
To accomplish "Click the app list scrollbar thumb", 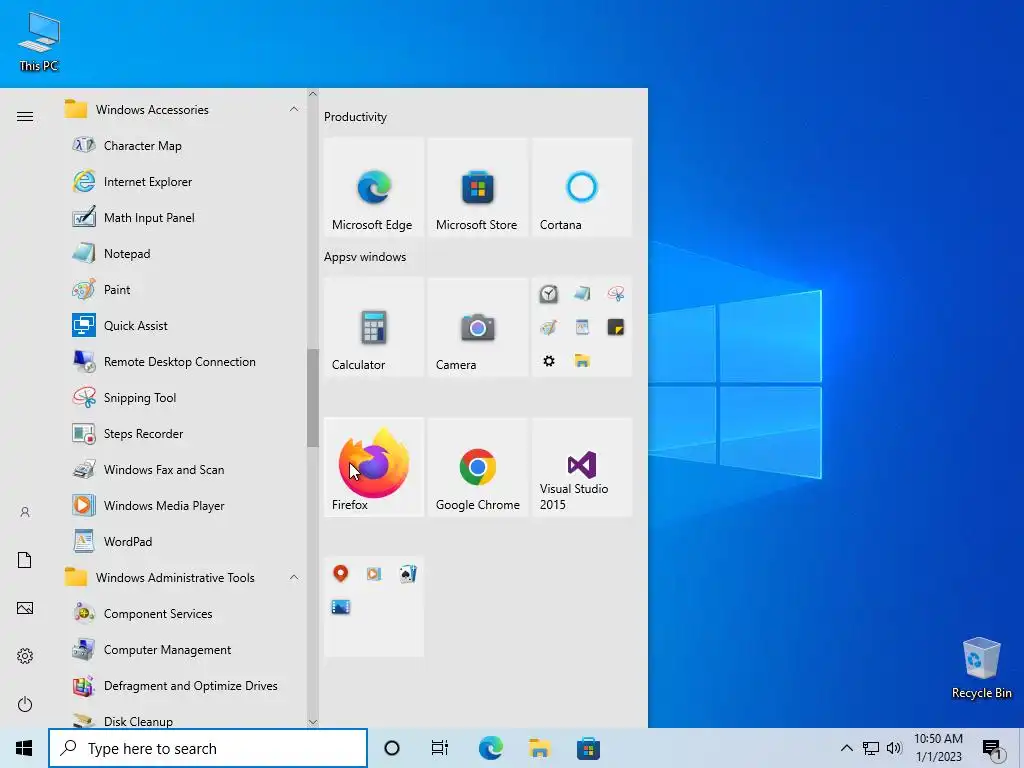I will tap(313, 398).
